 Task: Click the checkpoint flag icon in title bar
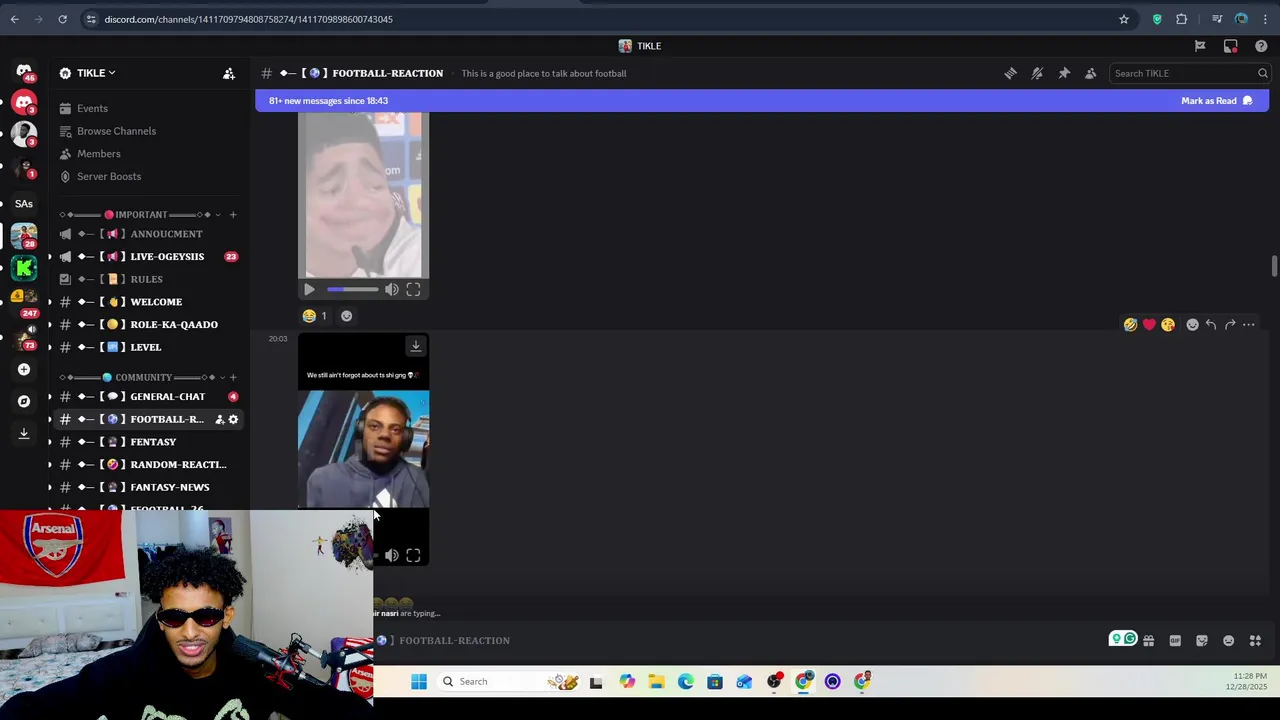tap(1200, 46)
